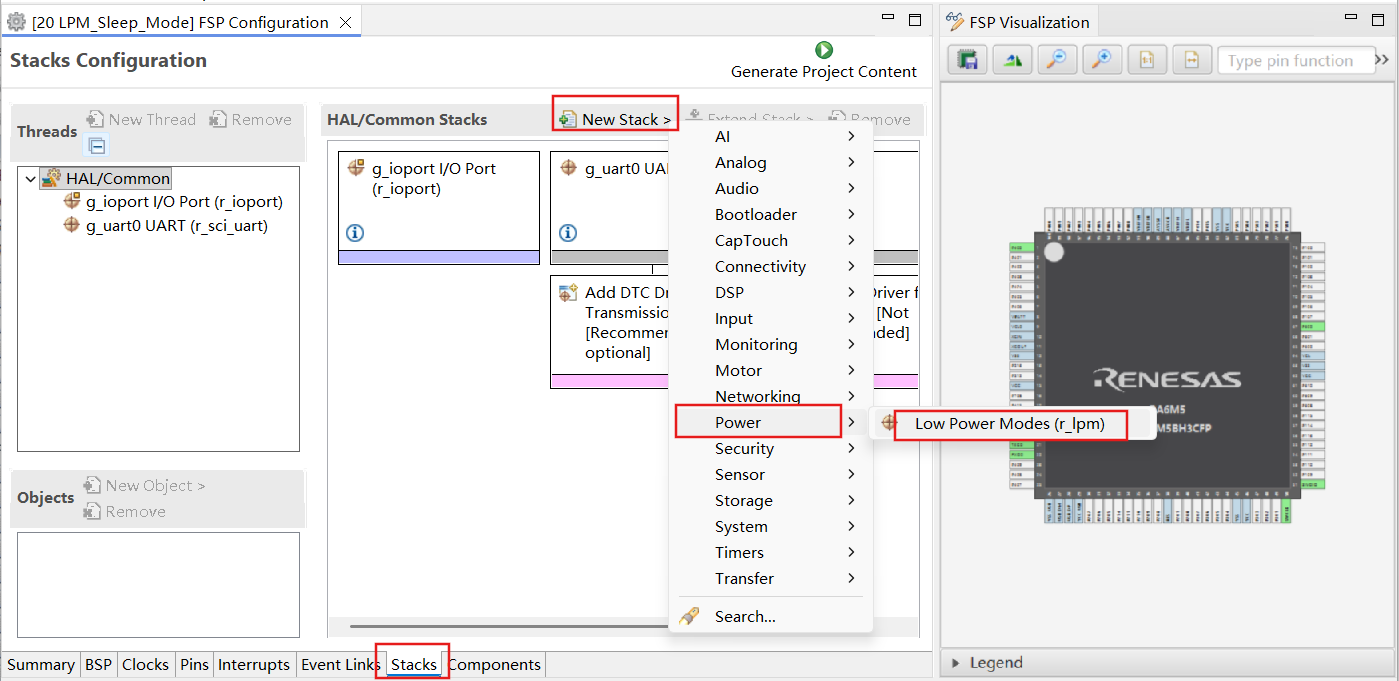1399x681 pixels.
Task: Click the g_ioport stack block icon
Action: (355, 168)
